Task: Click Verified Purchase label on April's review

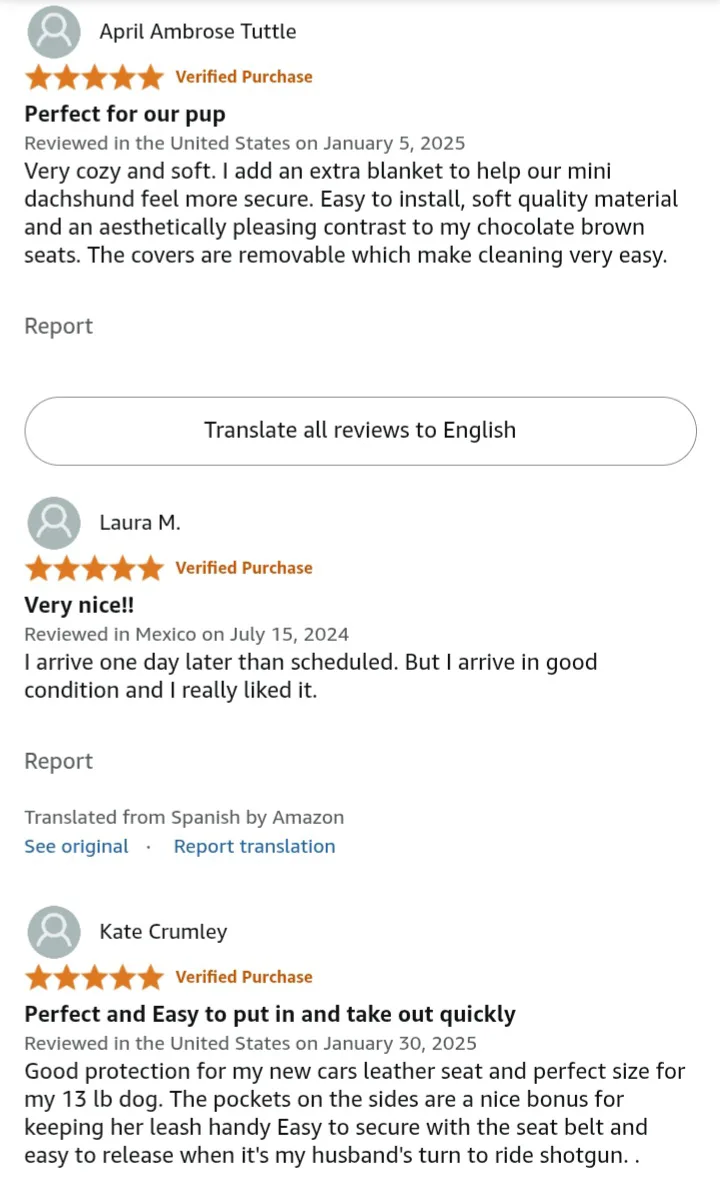Action: [244, 77]
